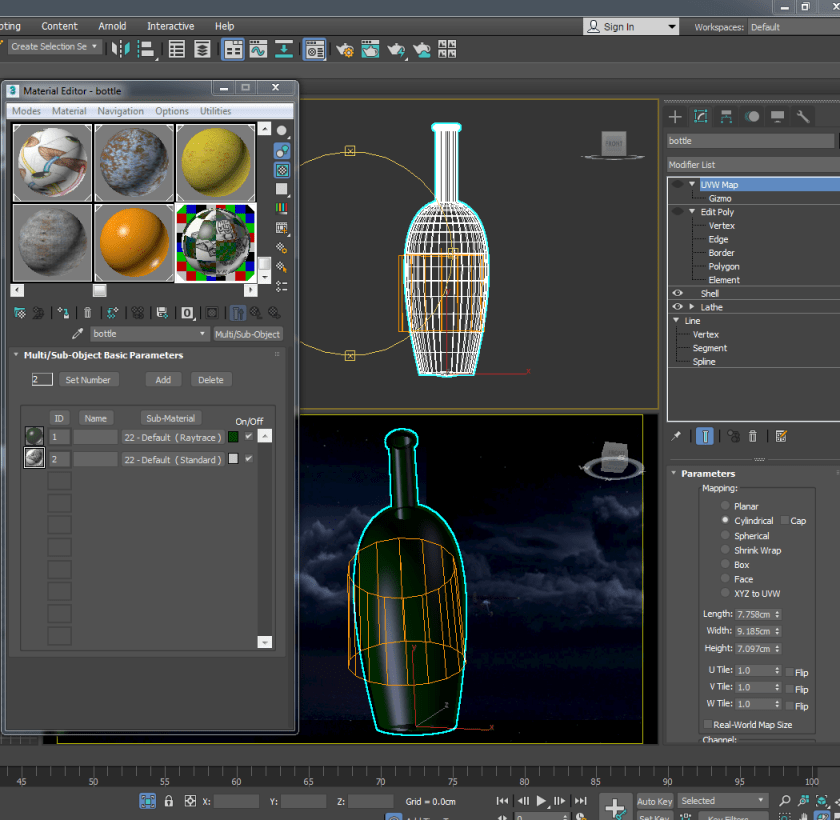840x820 pixels.
Task: Click the Utilities wrench panel icon
Action: 803,117
